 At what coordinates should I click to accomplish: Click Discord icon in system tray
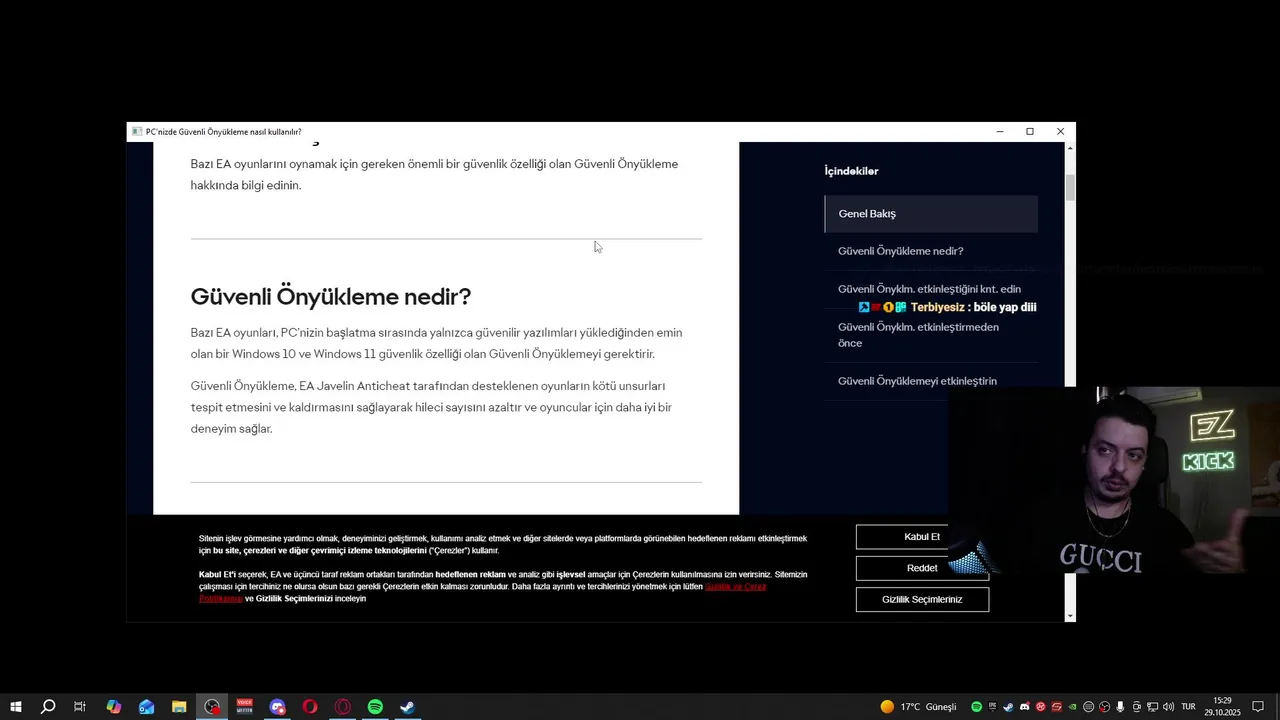pyautogui.click(x=1025, y=707)
